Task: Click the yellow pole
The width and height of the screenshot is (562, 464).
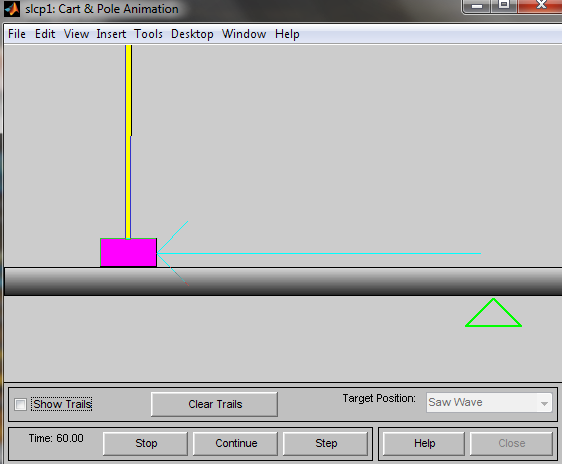Action: pos(128,142)
